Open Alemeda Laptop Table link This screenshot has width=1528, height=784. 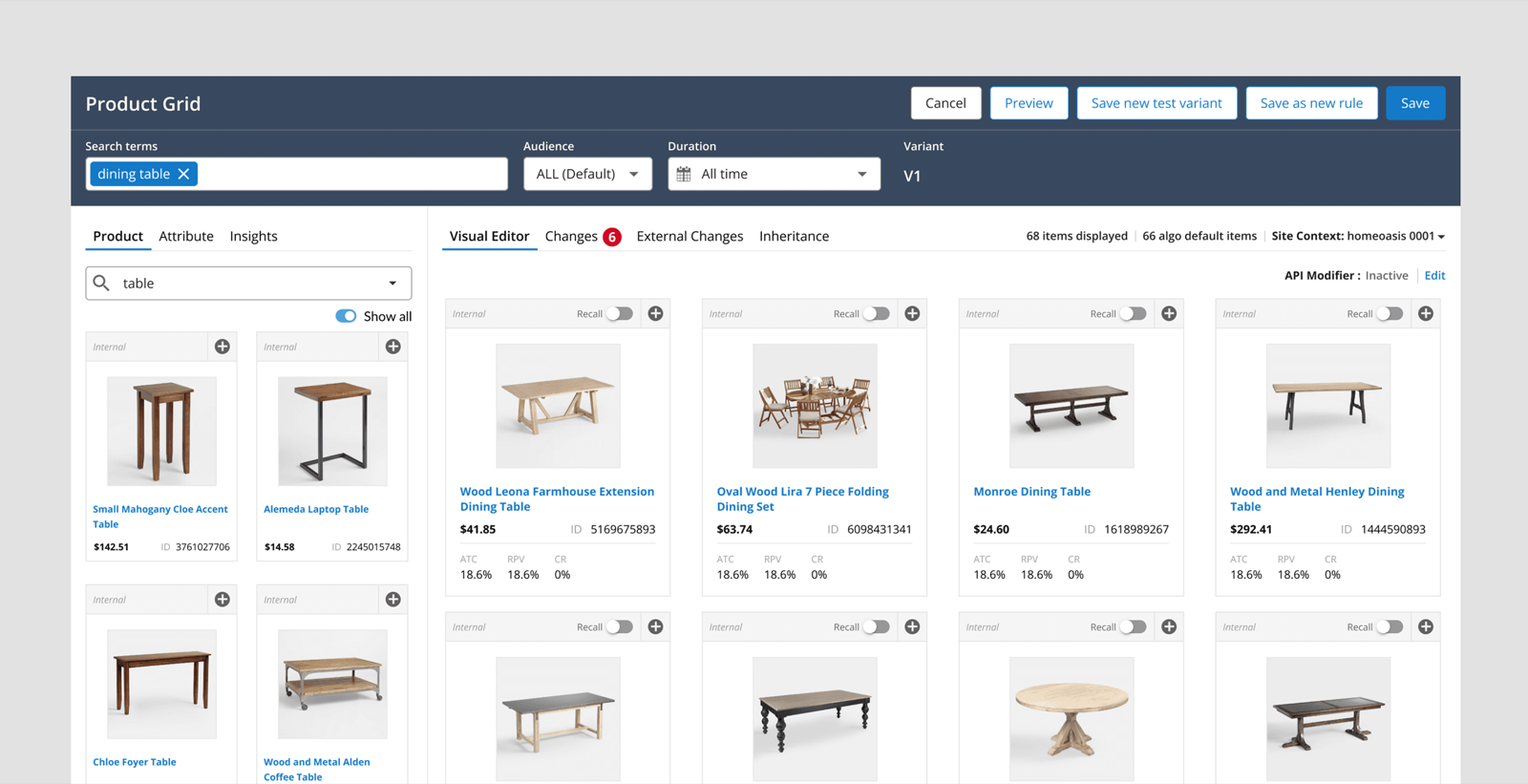pyautogui.click(x=316, y=509)
